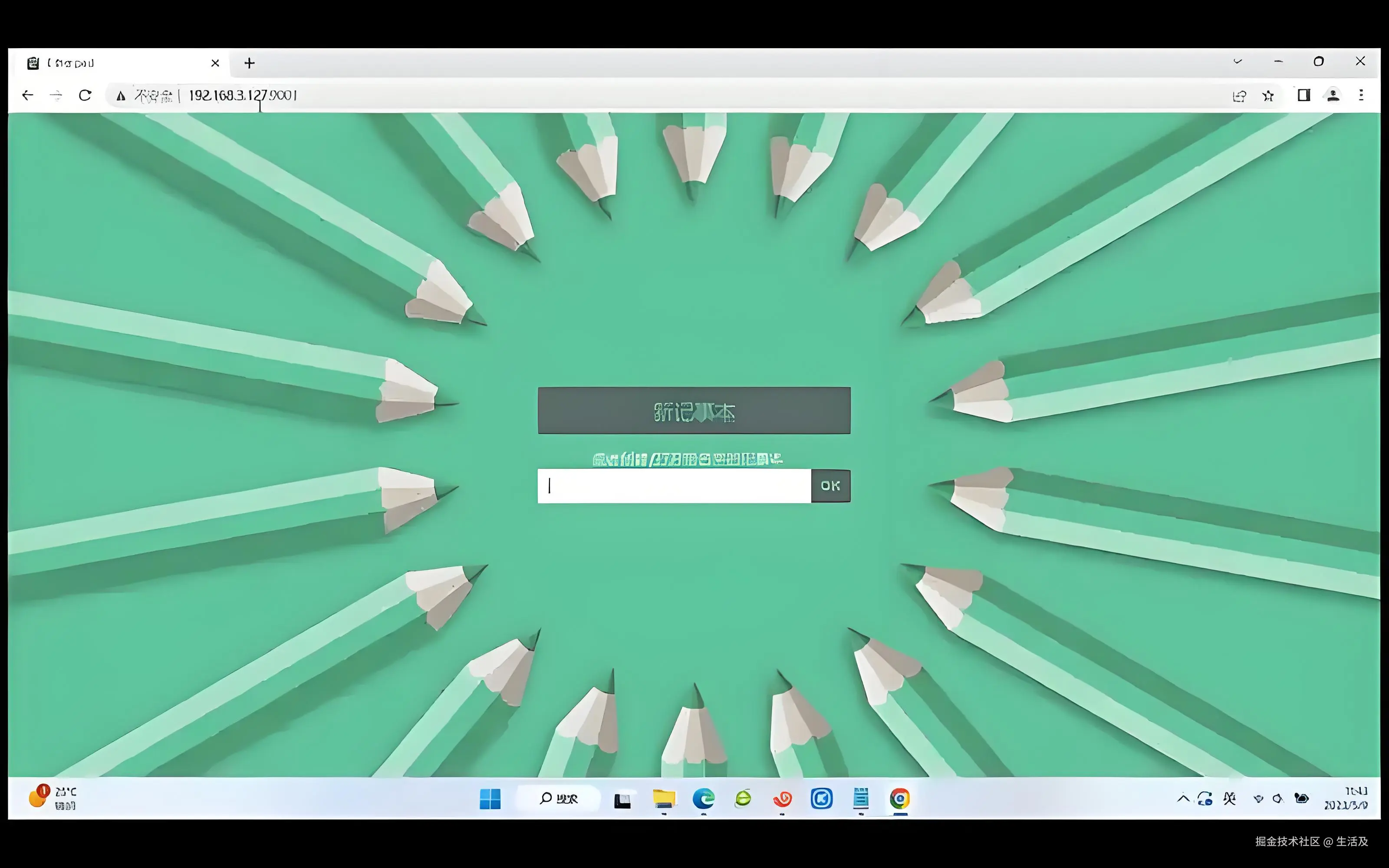Show hidden tray icons chevron
1389x868 pixels.
(1183, 799)
